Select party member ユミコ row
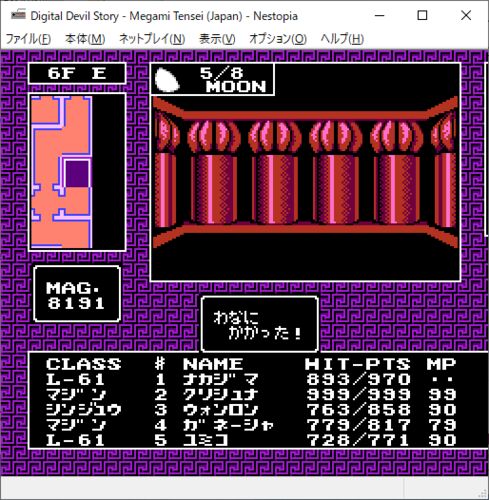 point(251,441)
